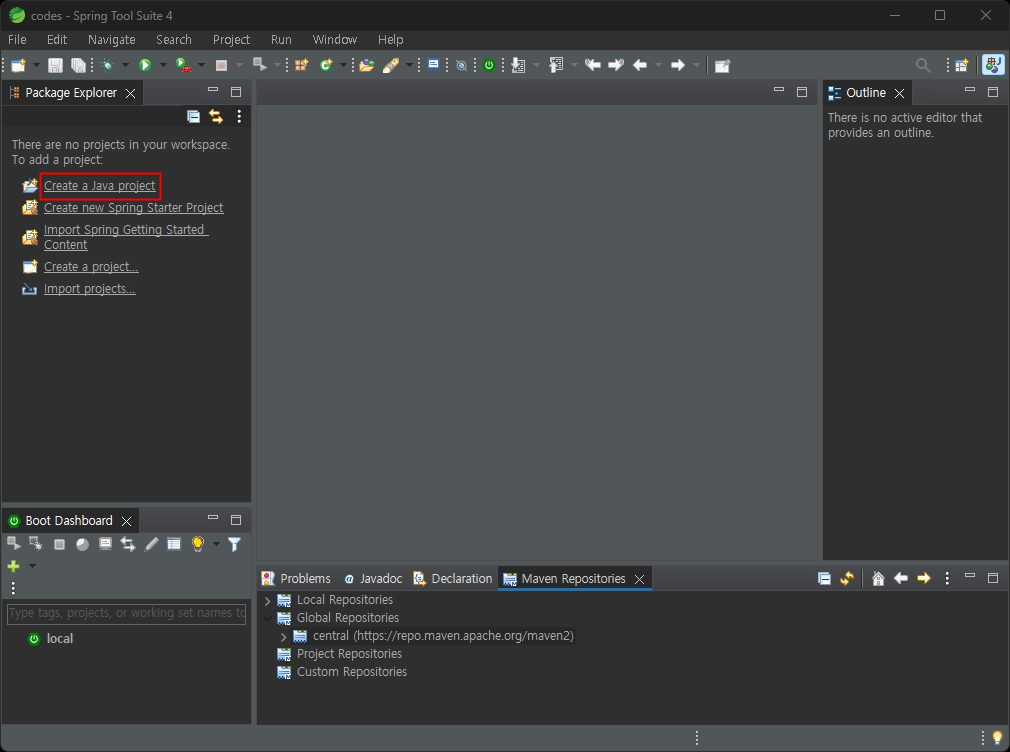Expand the central maven repository node
1010x752 pixels.
[283, 637]
